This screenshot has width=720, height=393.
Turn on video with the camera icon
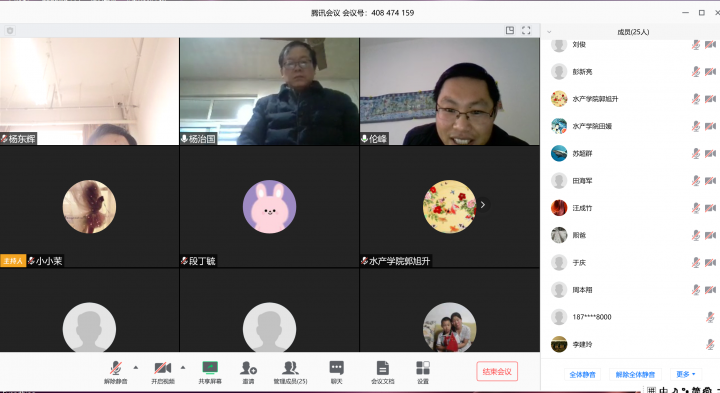point(163,368)
